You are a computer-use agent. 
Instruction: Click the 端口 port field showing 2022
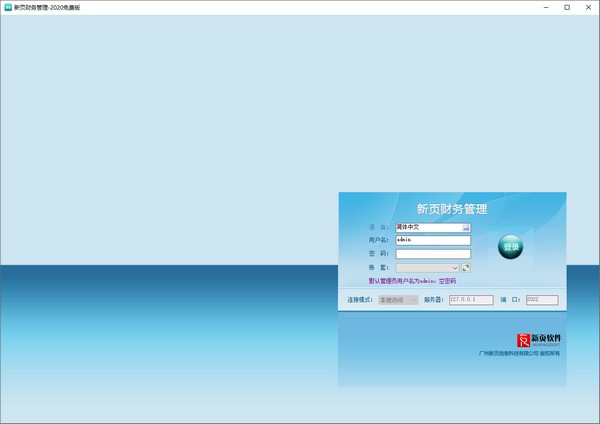542,300
